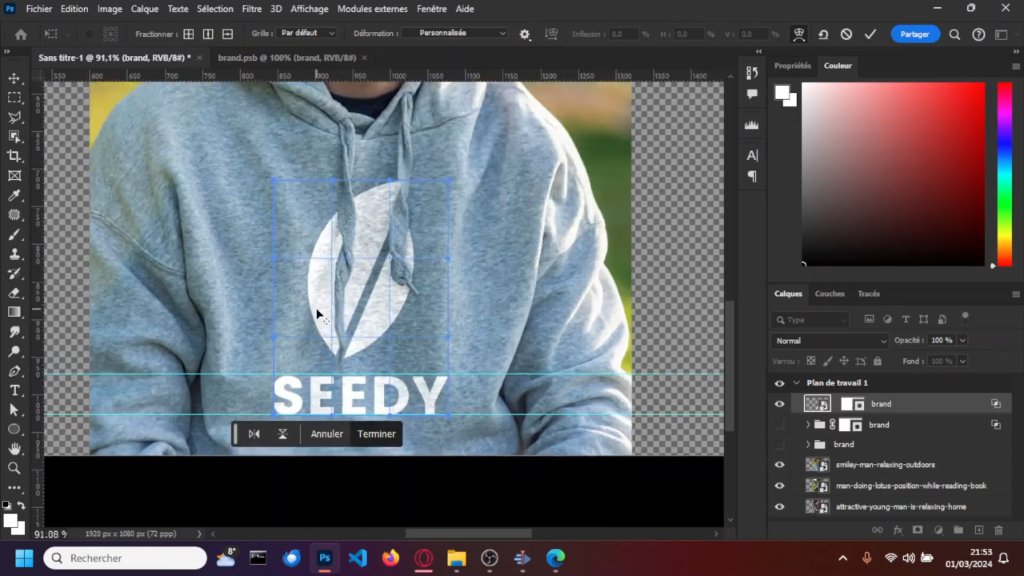The image size is (1024, 576).
Task: Select the Eyedropper tool
Action: pyautogui.click(x=14, y=195)
